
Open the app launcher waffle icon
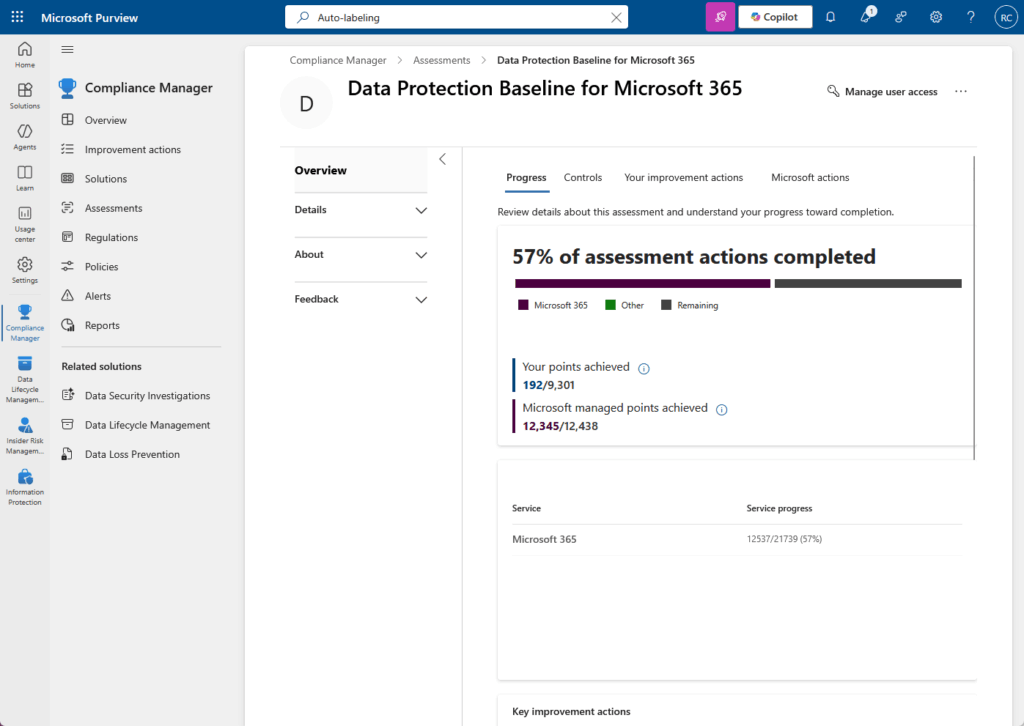(x=17, y=17)
